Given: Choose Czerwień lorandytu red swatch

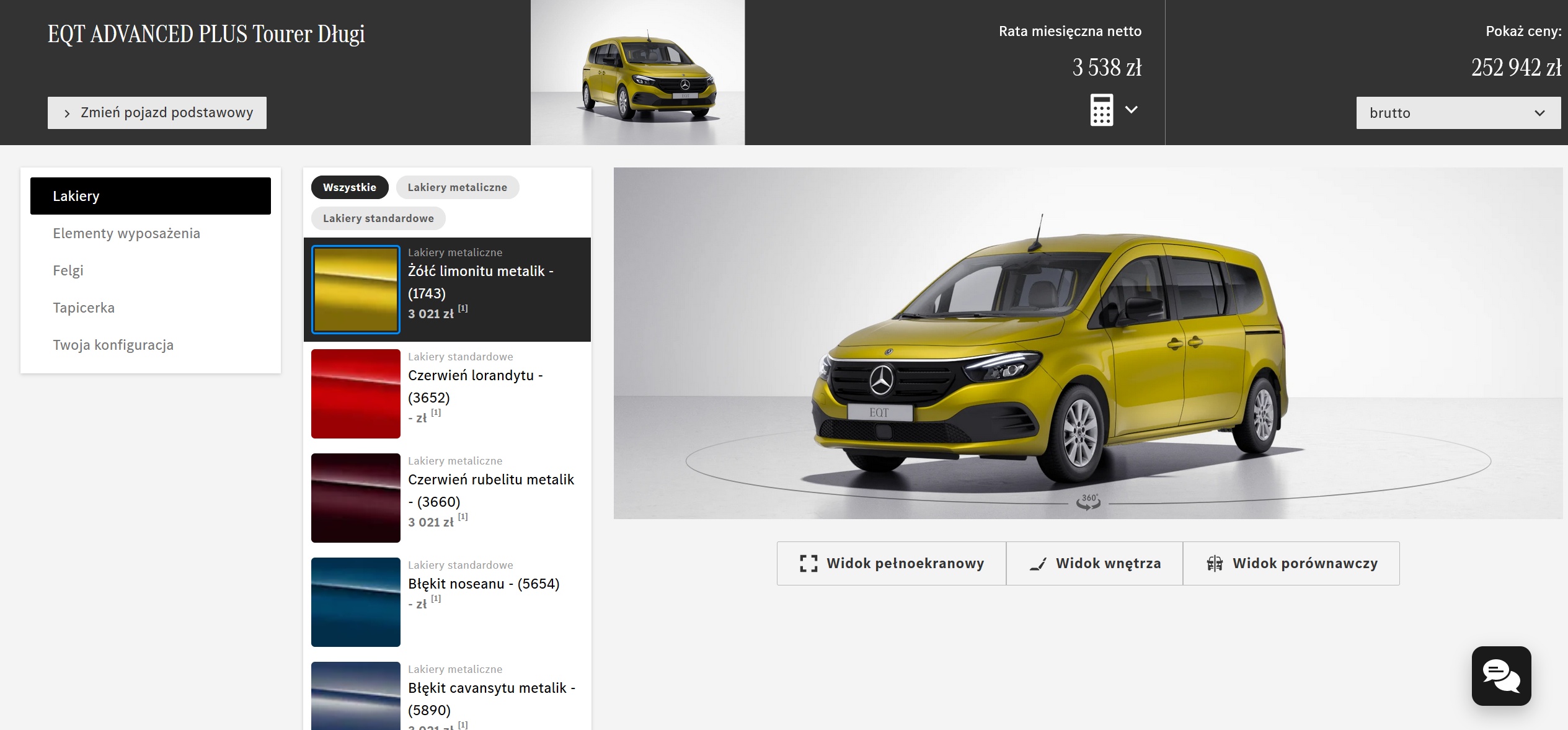Looking at the screenshot, I should pyautogui.click(x=356, y=394).
